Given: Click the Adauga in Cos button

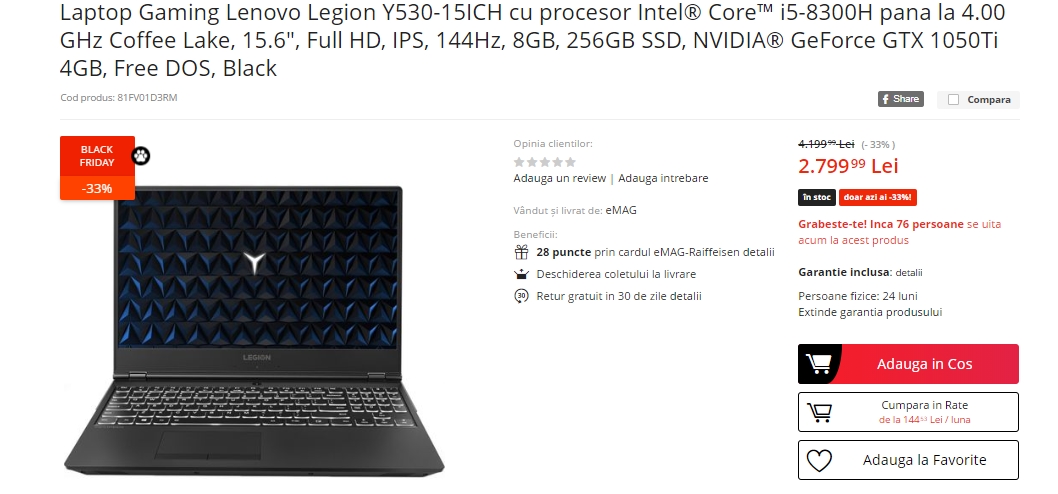Looking at the screenshot, I should pos(908,364).
